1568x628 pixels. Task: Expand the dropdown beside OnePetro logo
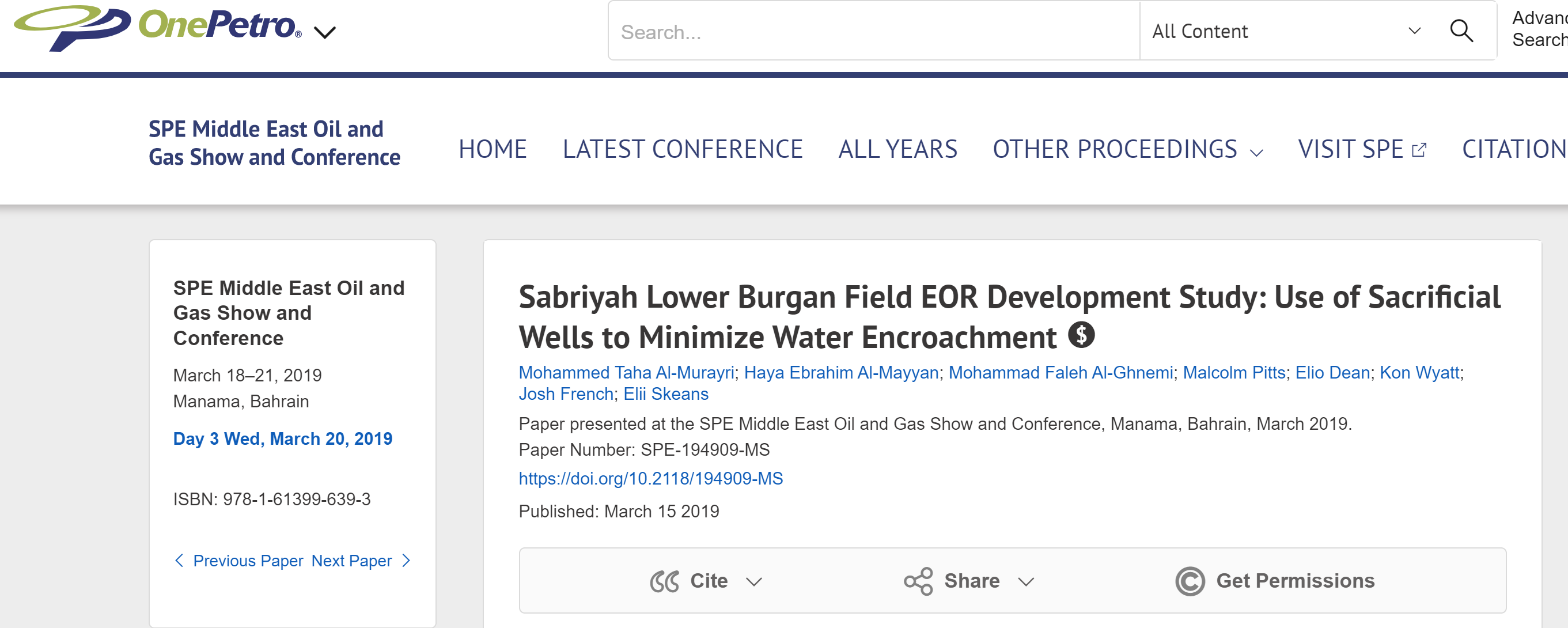325,32
